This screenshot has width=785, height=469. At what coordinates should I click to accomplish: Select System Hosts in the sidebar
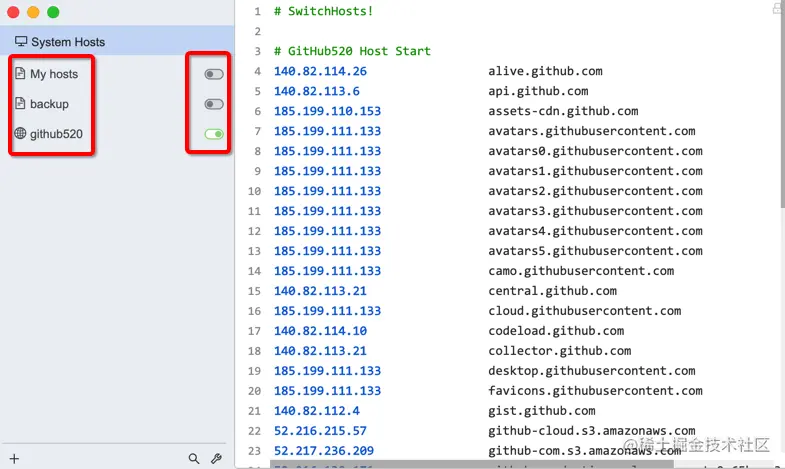[x=117, y=42]
